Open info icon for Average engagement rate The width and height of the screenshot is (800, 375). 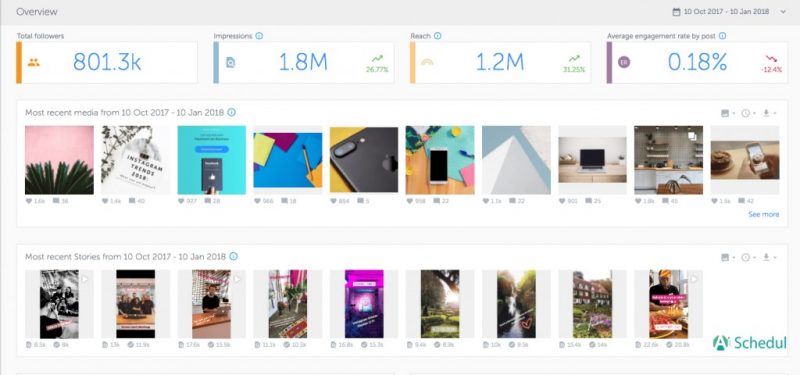722,36
